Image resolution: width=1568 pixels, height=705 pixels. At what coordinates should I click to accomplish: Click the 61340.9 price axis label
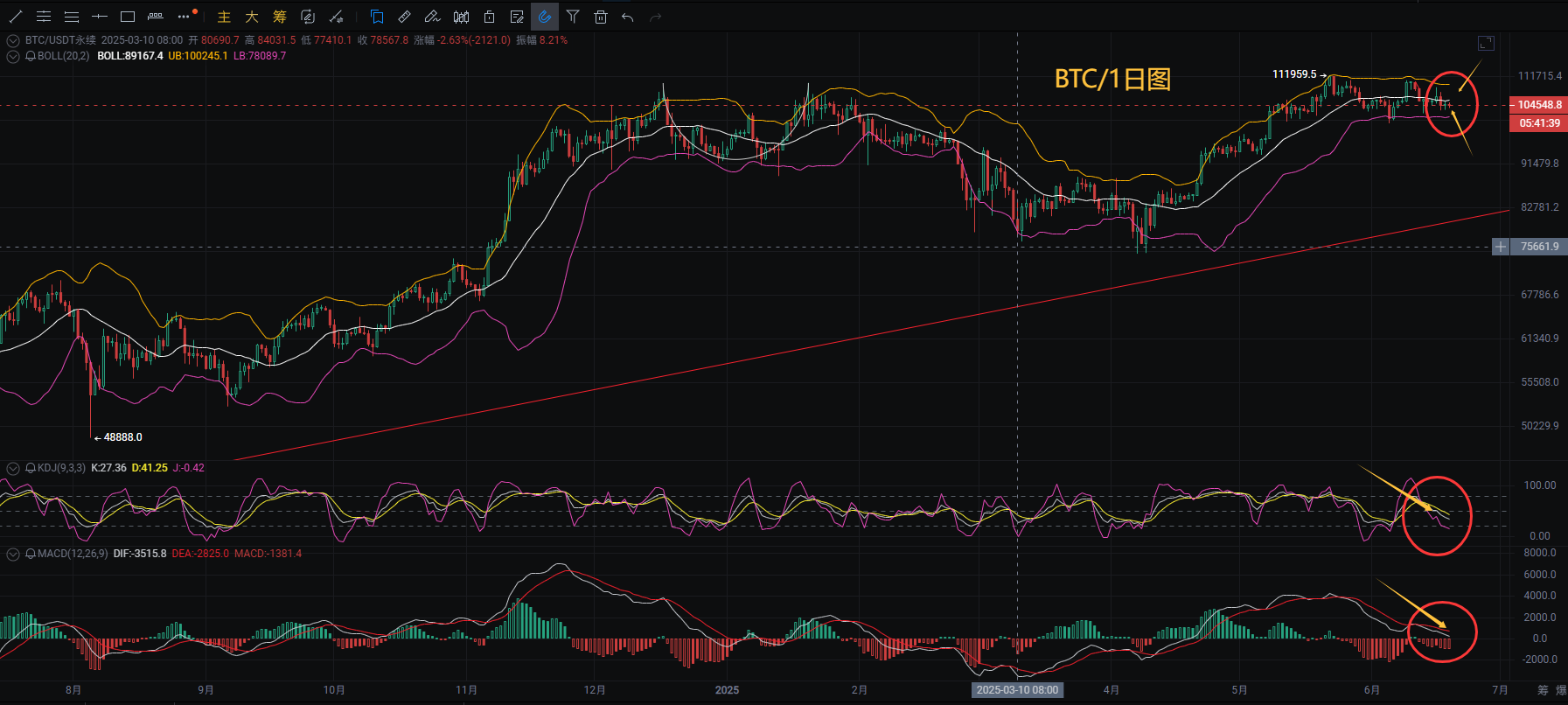(1539, 339)
